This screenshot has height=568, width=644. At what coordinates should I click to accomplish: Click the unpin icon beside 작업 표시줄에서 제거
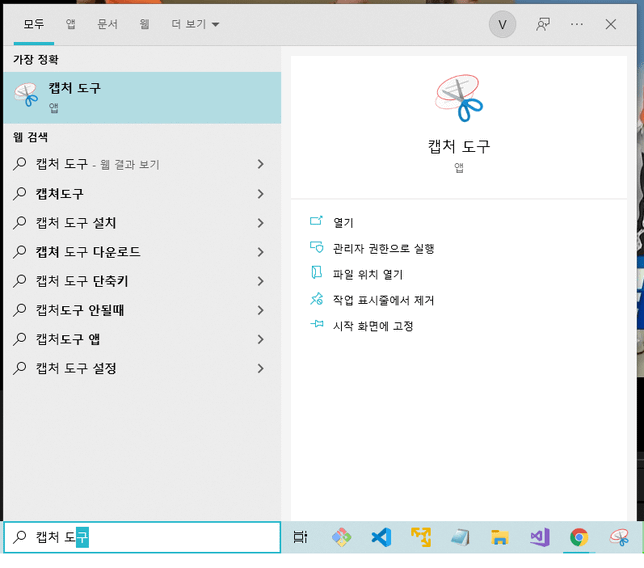click(x=316, y=299)
